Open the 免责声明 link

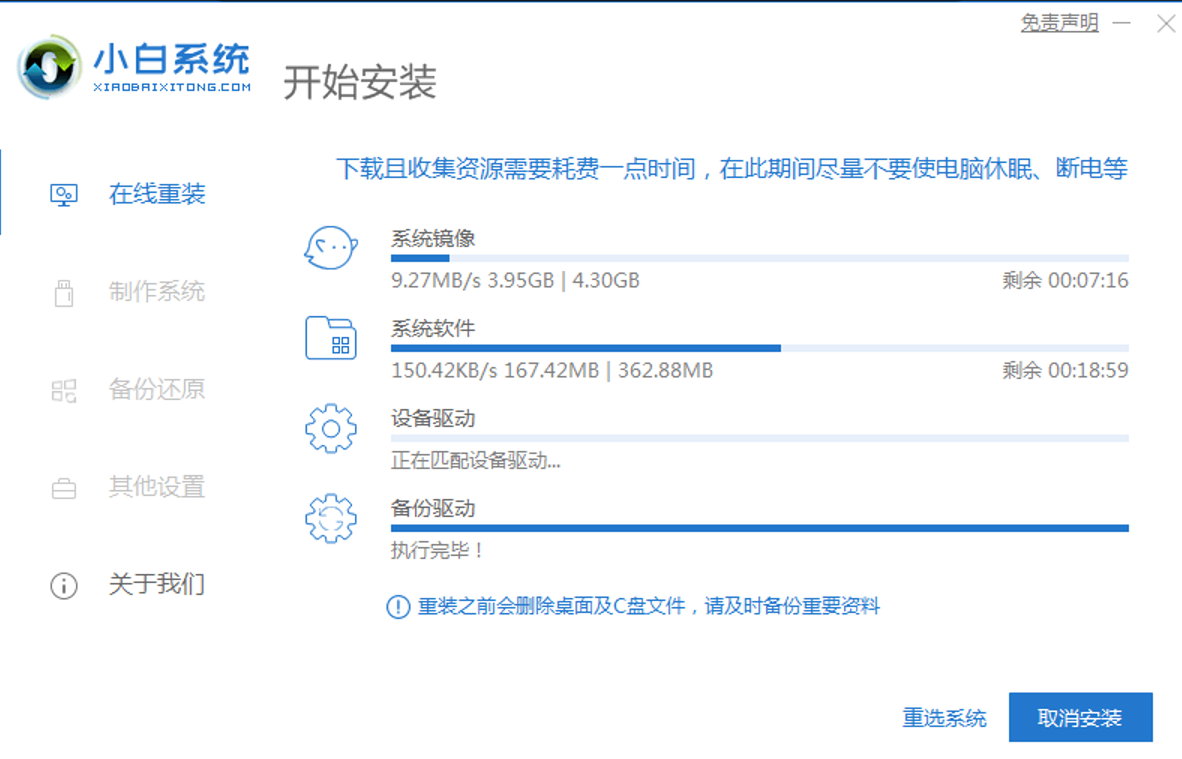[x=1059, y=23]
